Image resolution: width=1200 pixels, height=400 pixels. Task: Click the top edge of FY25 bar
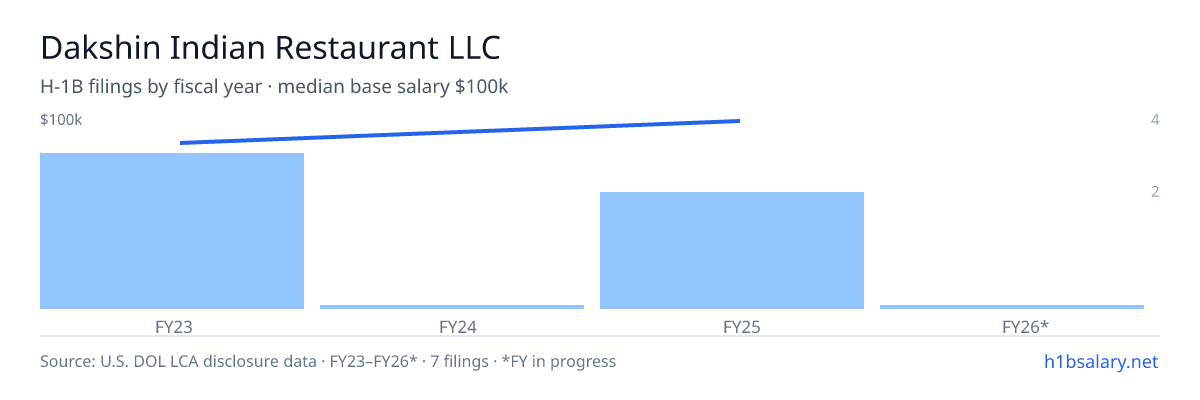732,192
